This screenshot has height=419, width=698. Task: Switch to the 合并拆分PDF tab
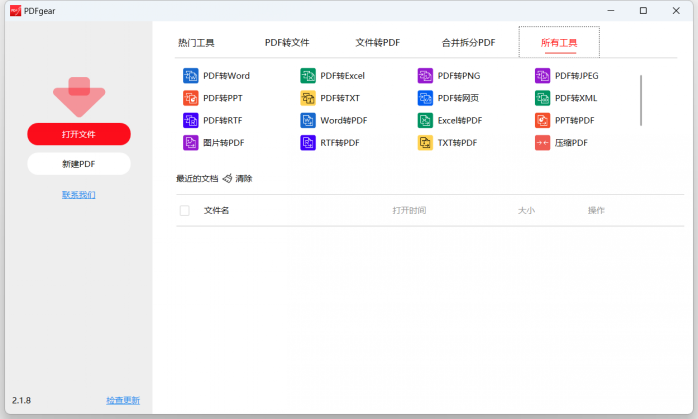[468, 43]
